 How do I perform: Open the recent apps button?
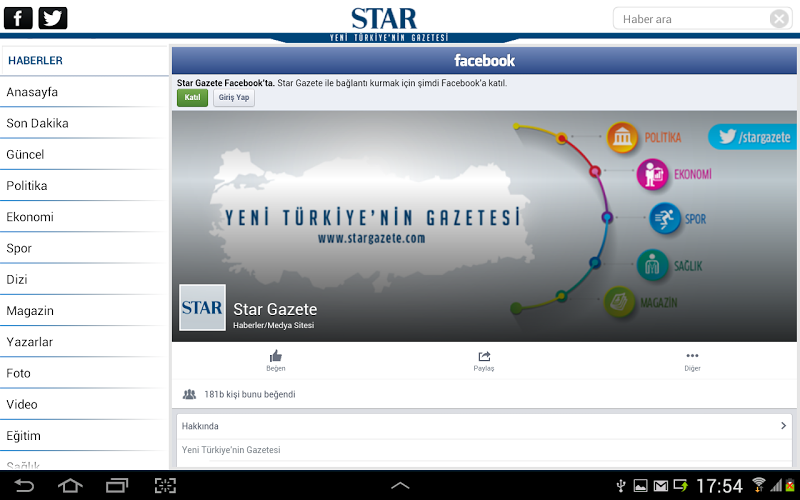117,485
